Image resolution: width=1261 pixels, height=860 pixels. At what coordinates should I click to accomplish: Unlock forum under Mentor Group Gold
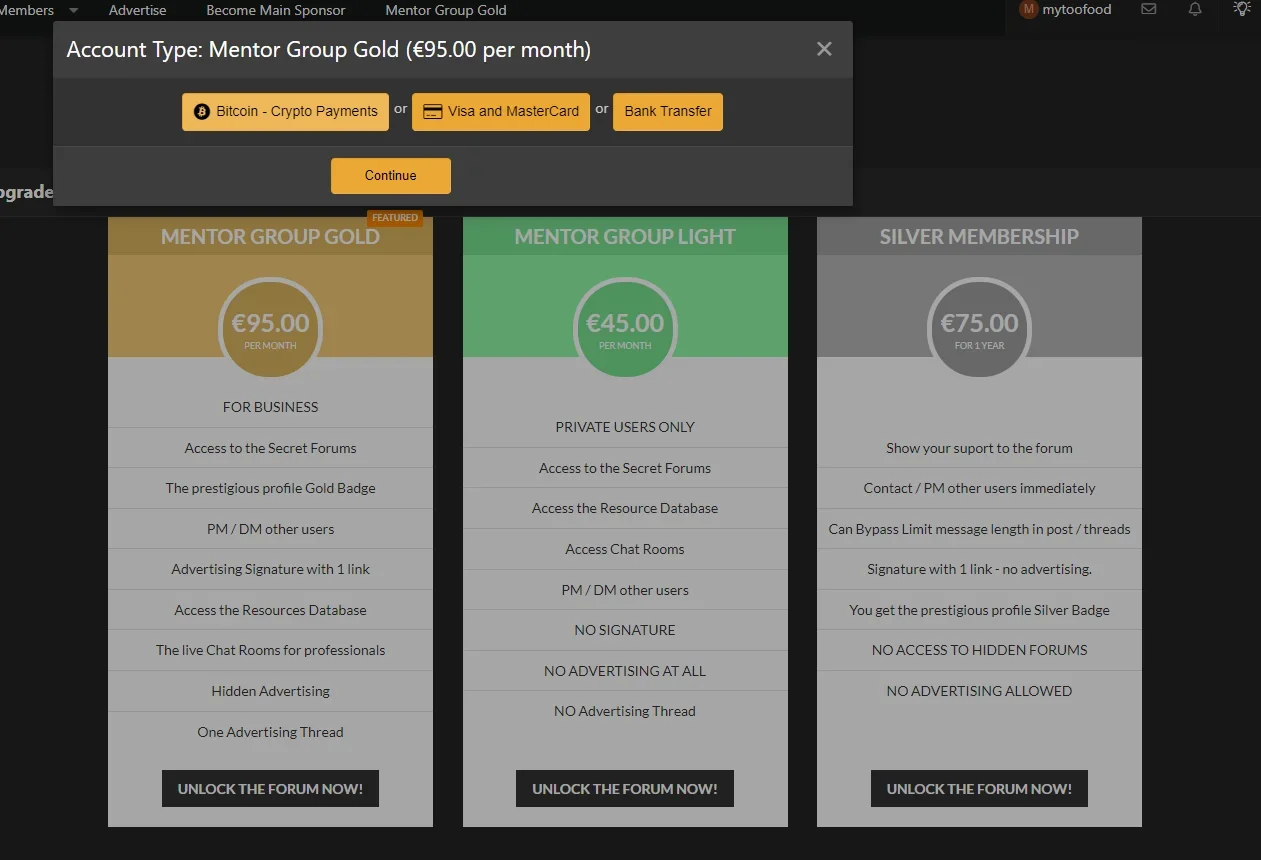[270, 788]
